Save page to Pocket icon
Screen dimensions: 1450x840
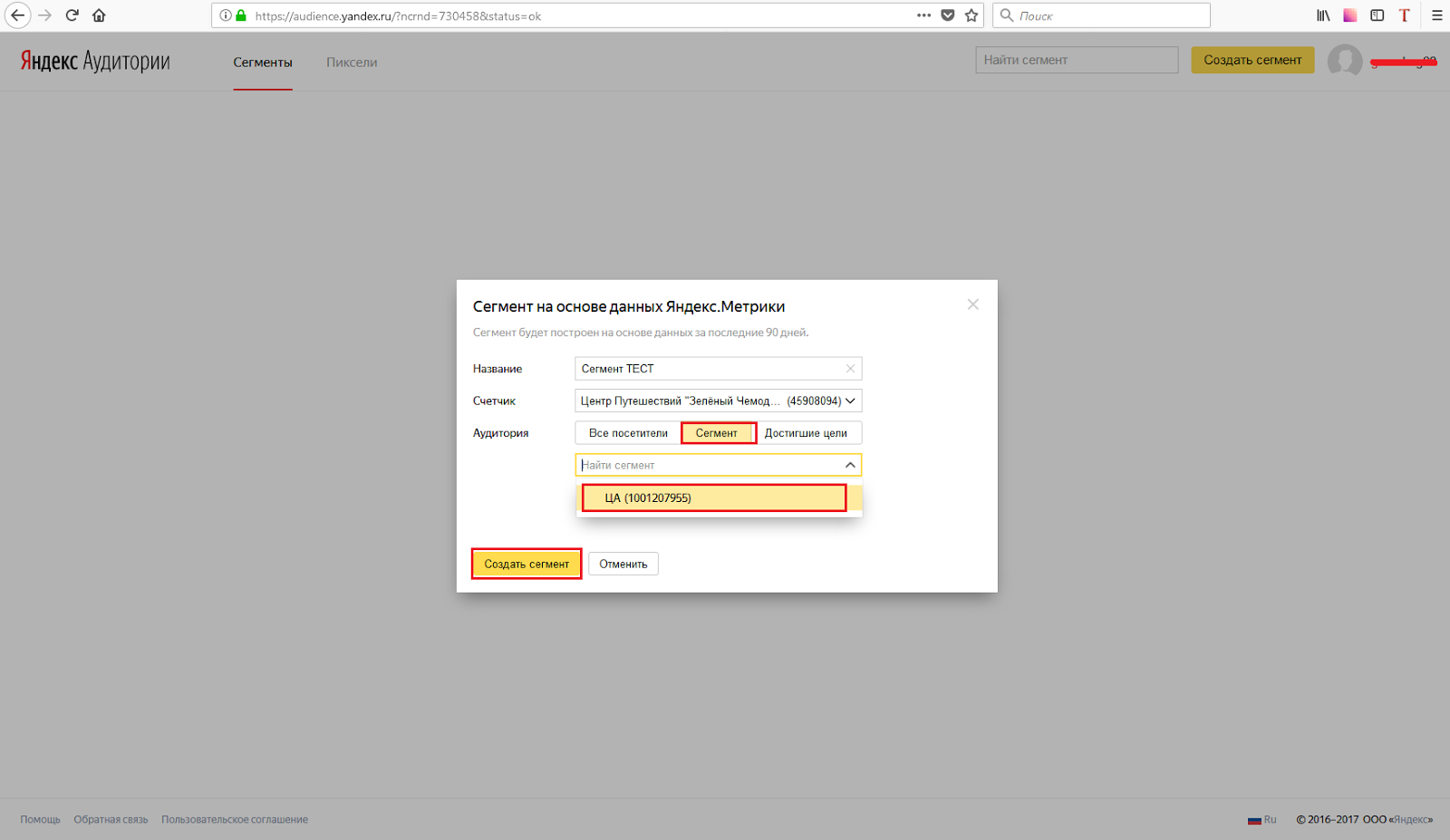948,15
